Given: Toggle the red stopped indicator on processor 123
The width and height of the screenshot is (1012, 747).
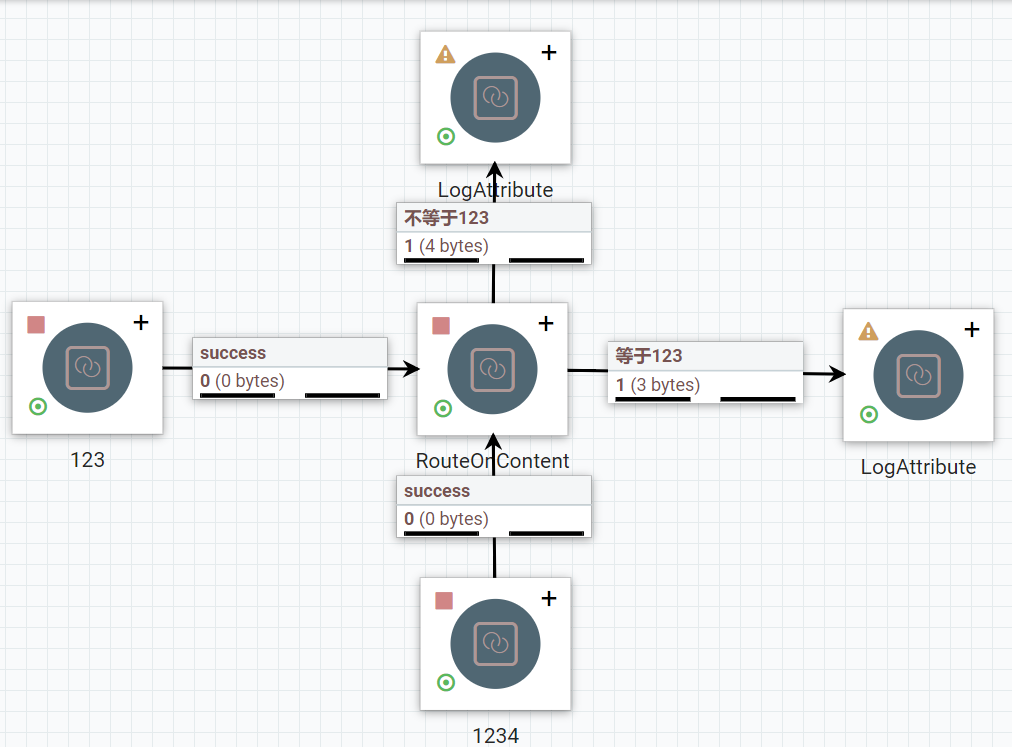Looking at the screenshot, I should [36, 325].
